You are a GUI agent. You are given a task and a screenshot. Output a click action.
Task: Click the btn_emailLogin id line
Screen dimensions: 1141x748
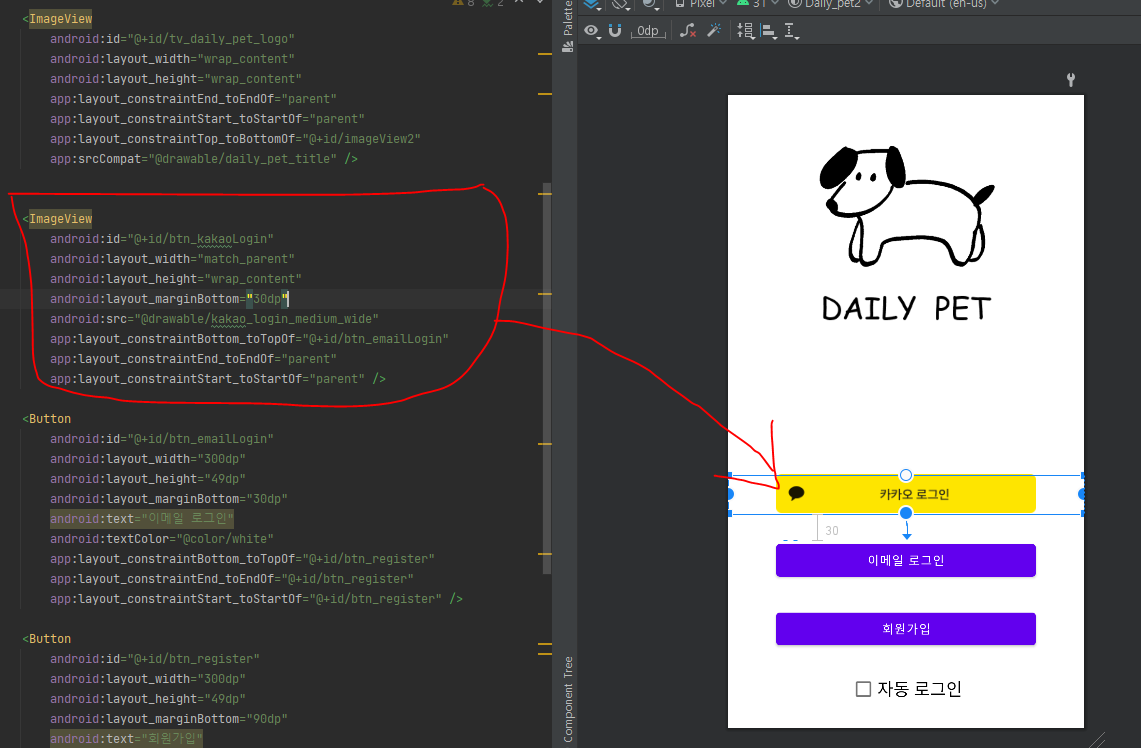[x=162, y=439]
